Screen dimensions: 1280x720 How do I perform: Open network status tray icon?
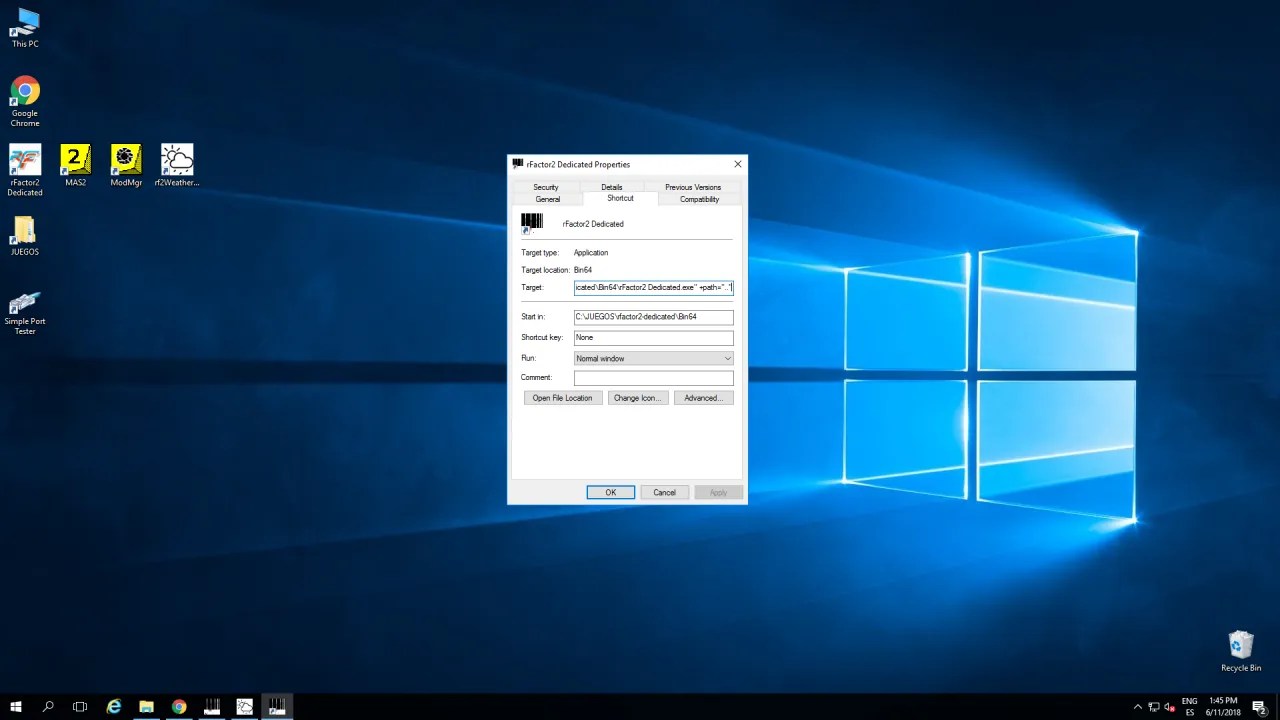(1154, 707)
